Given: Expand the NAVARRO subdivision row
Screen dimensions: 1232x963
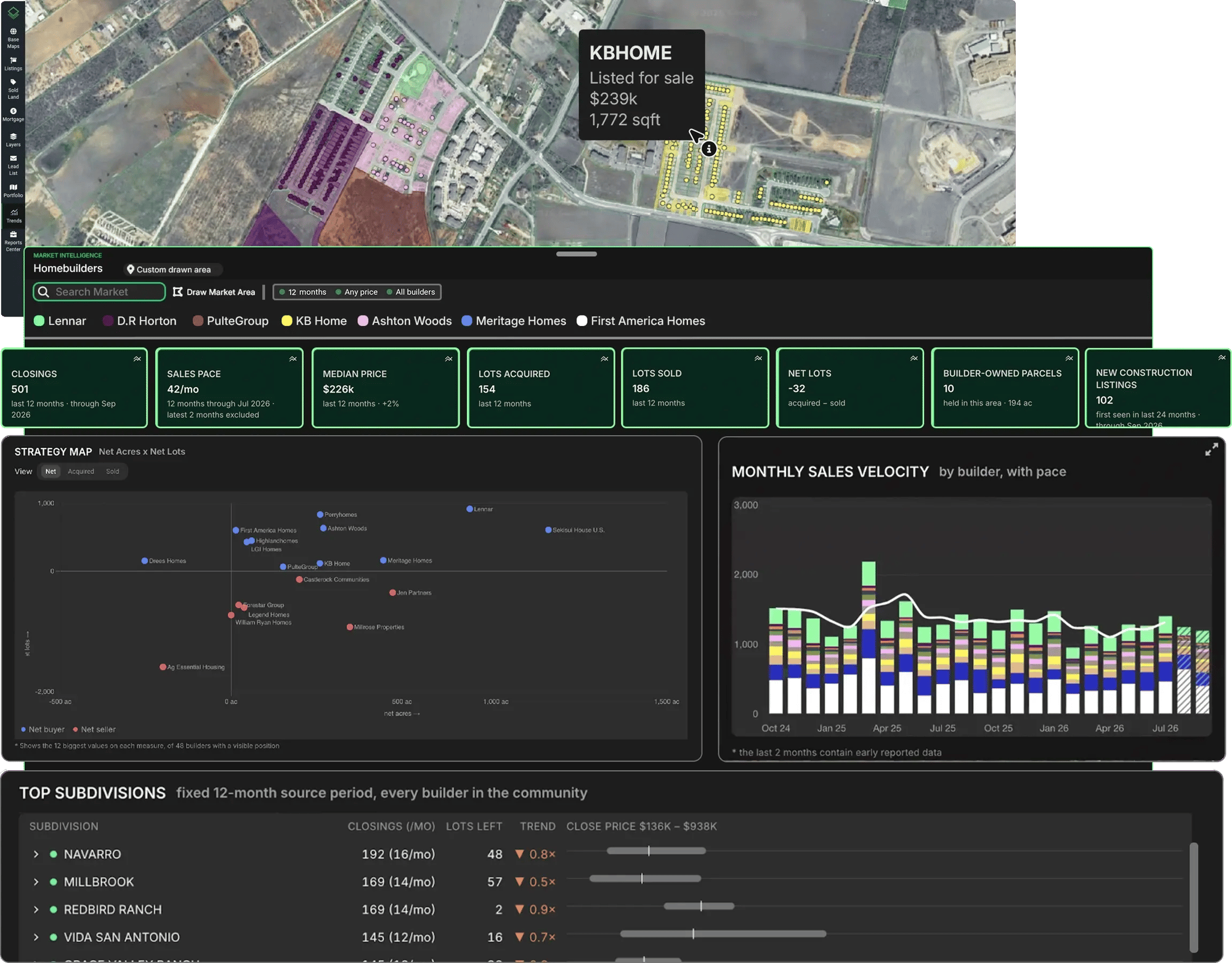Looking at the screenshot, I should (x=36, y=854).
